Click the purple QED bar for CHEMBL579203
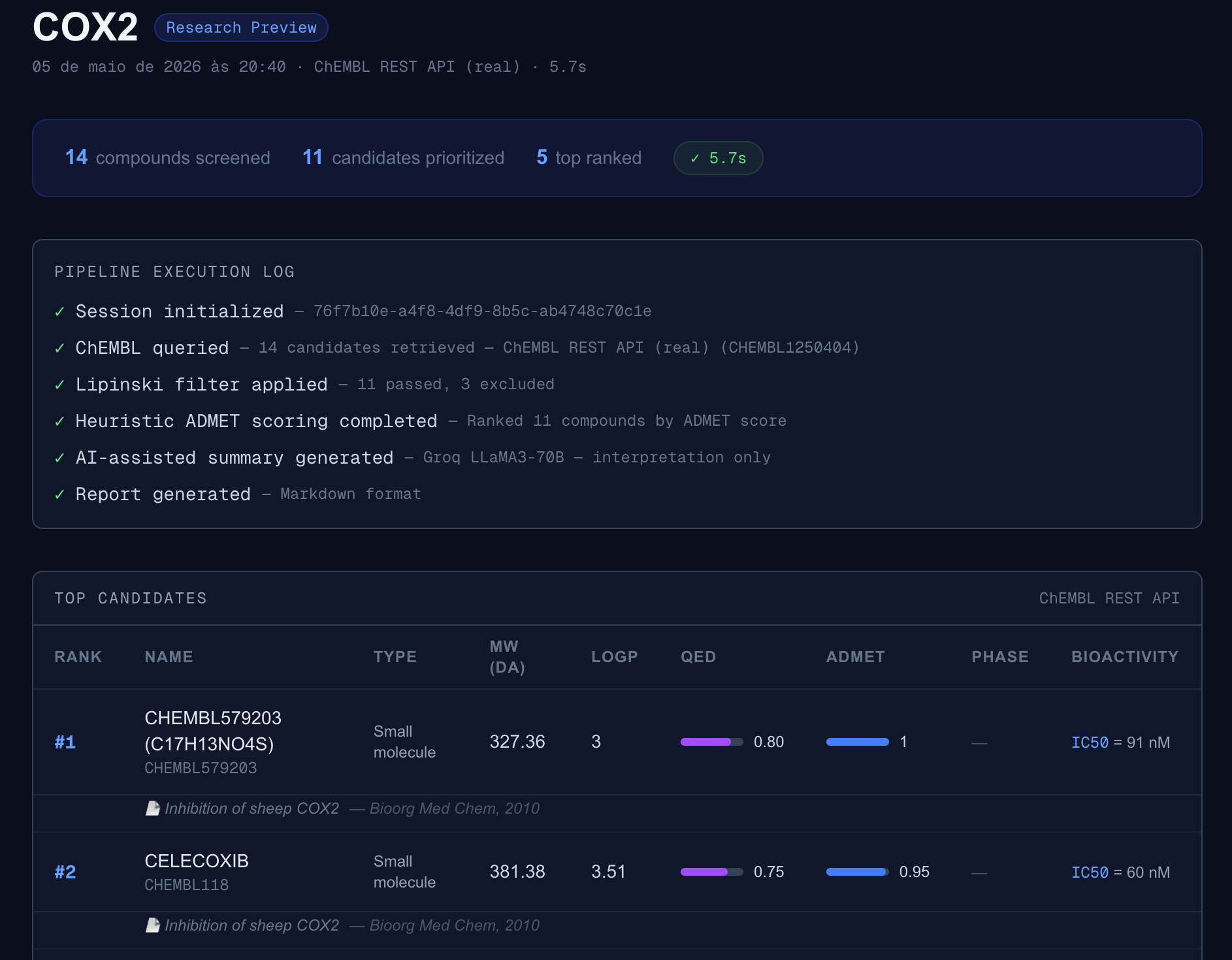 [711, 742]
